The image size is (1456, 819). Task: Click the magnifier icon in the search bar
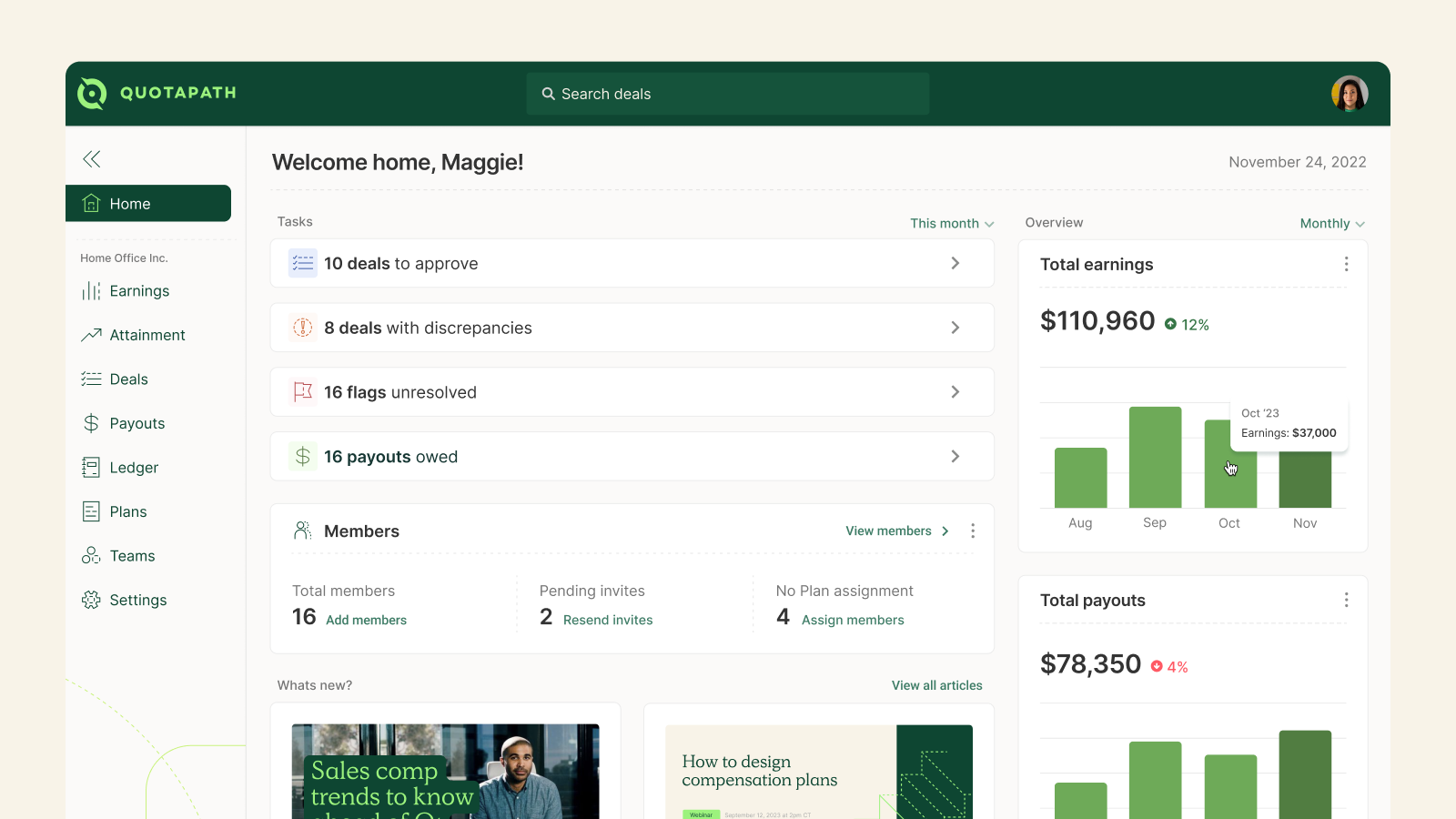click(548, 94)
